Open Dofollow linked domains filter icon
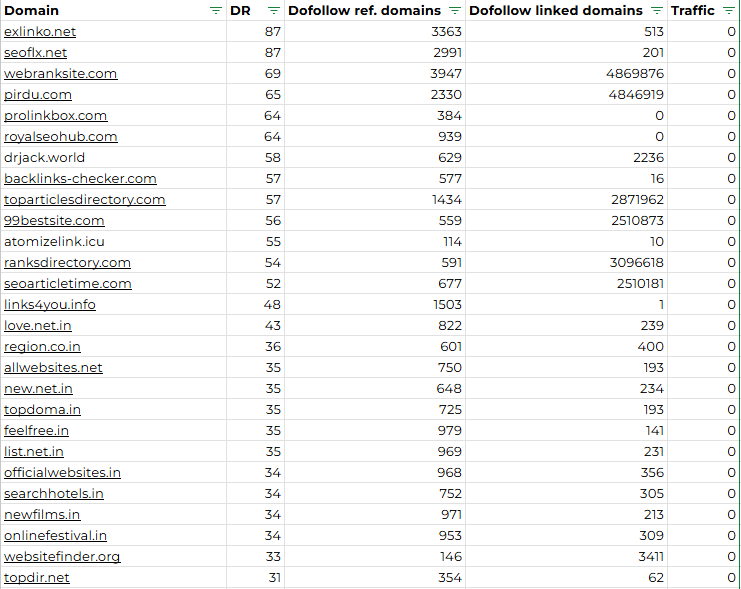The image size is (741, 589). pyautogui.click(x=656, y=10)
